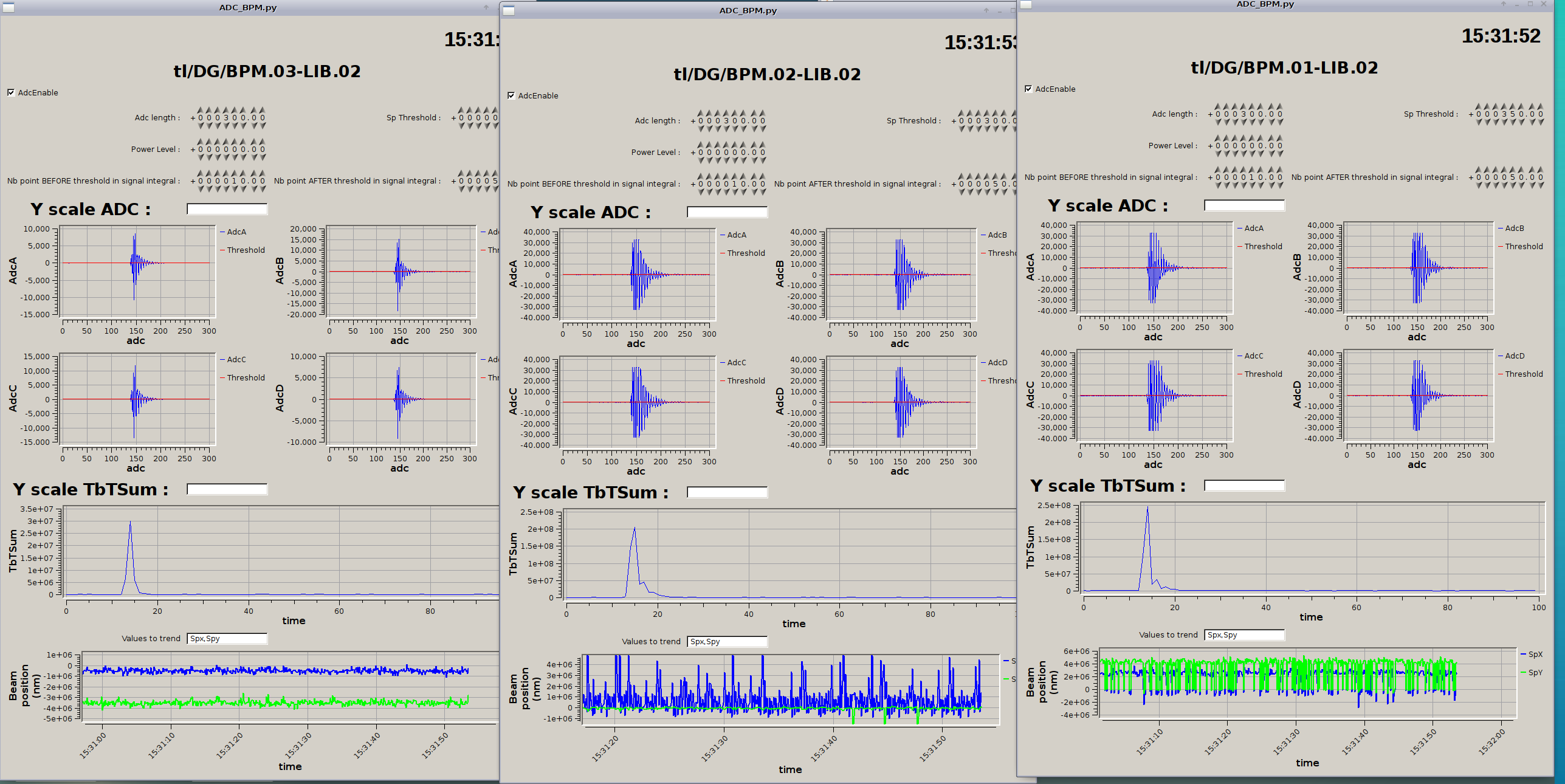Viewport: 1565px width, 784px height.
Task: Toggle AdcEnable checkbox in BPM.03 window
Action: coord(11,92)
